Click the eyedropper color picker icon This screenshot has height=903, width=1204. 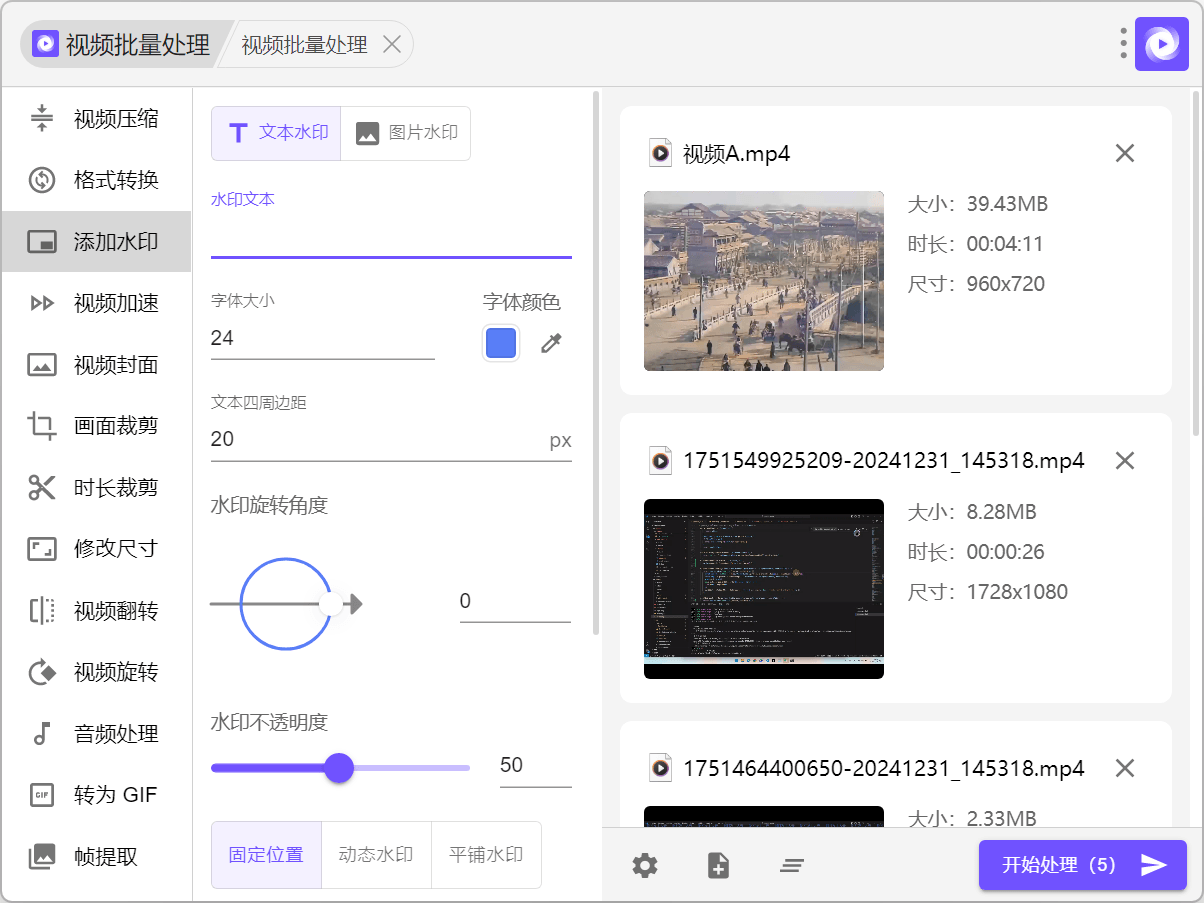click(x=551, y=344)
